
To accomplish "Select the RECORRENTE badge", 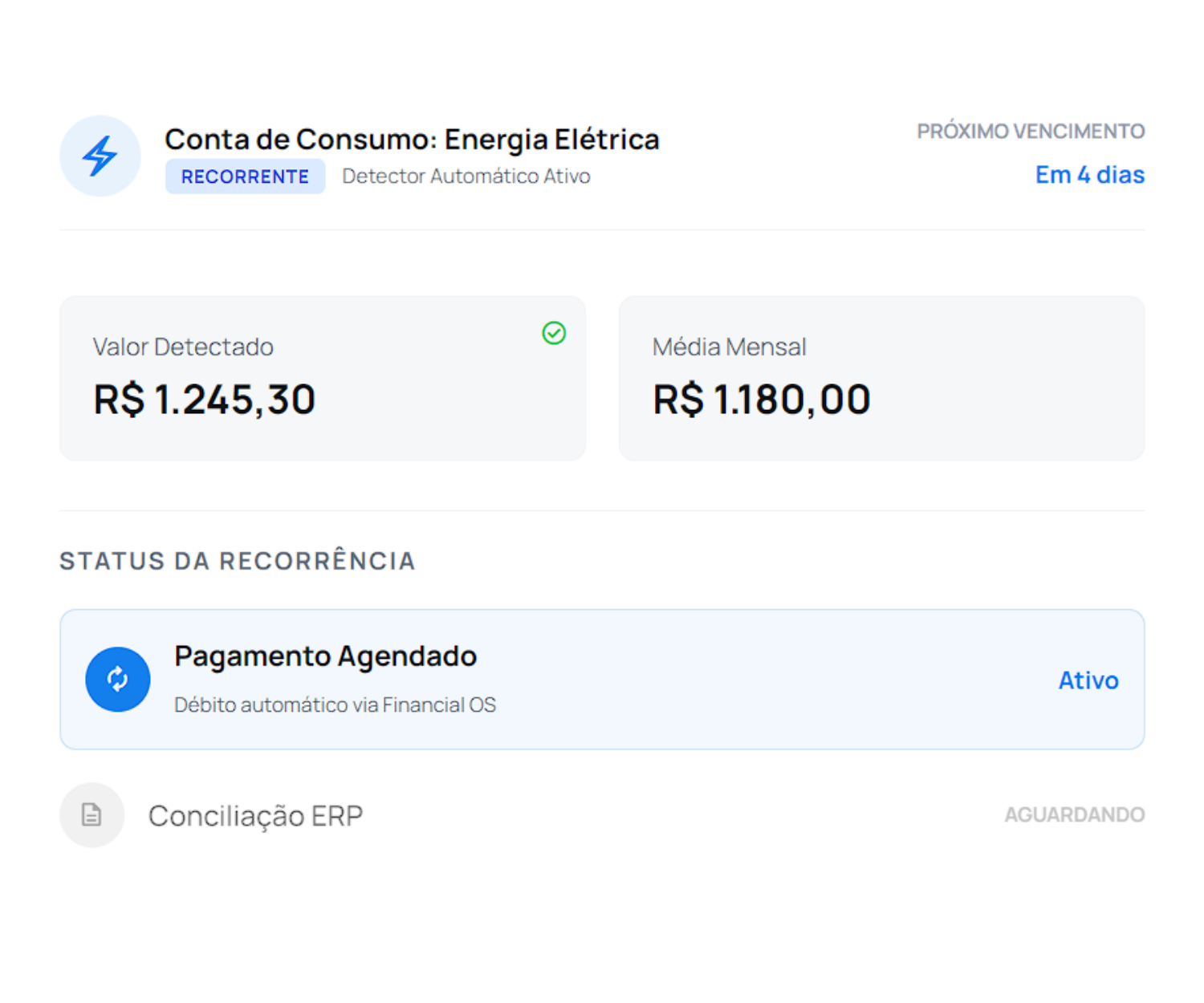I will tap(245, 177).
